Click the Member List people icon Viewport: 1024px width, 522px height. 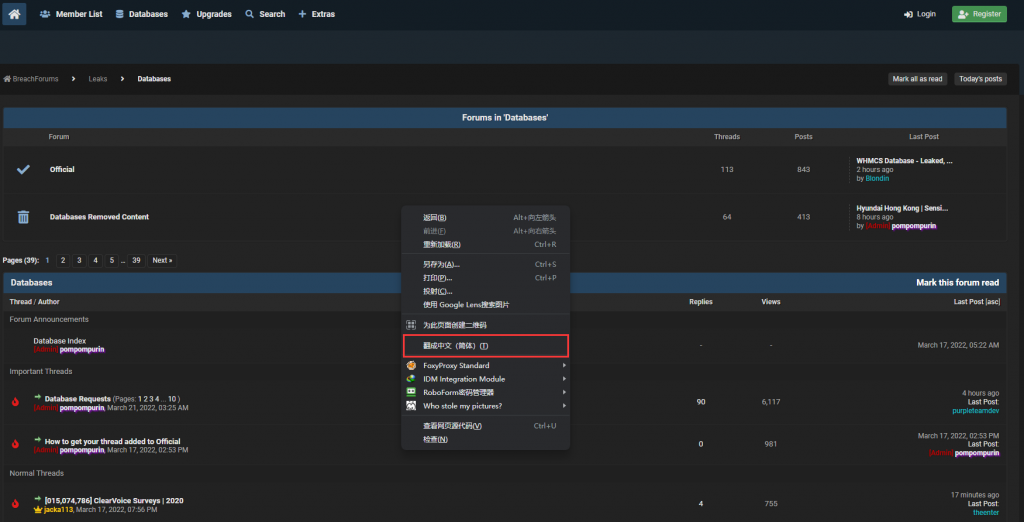(45, 14)
